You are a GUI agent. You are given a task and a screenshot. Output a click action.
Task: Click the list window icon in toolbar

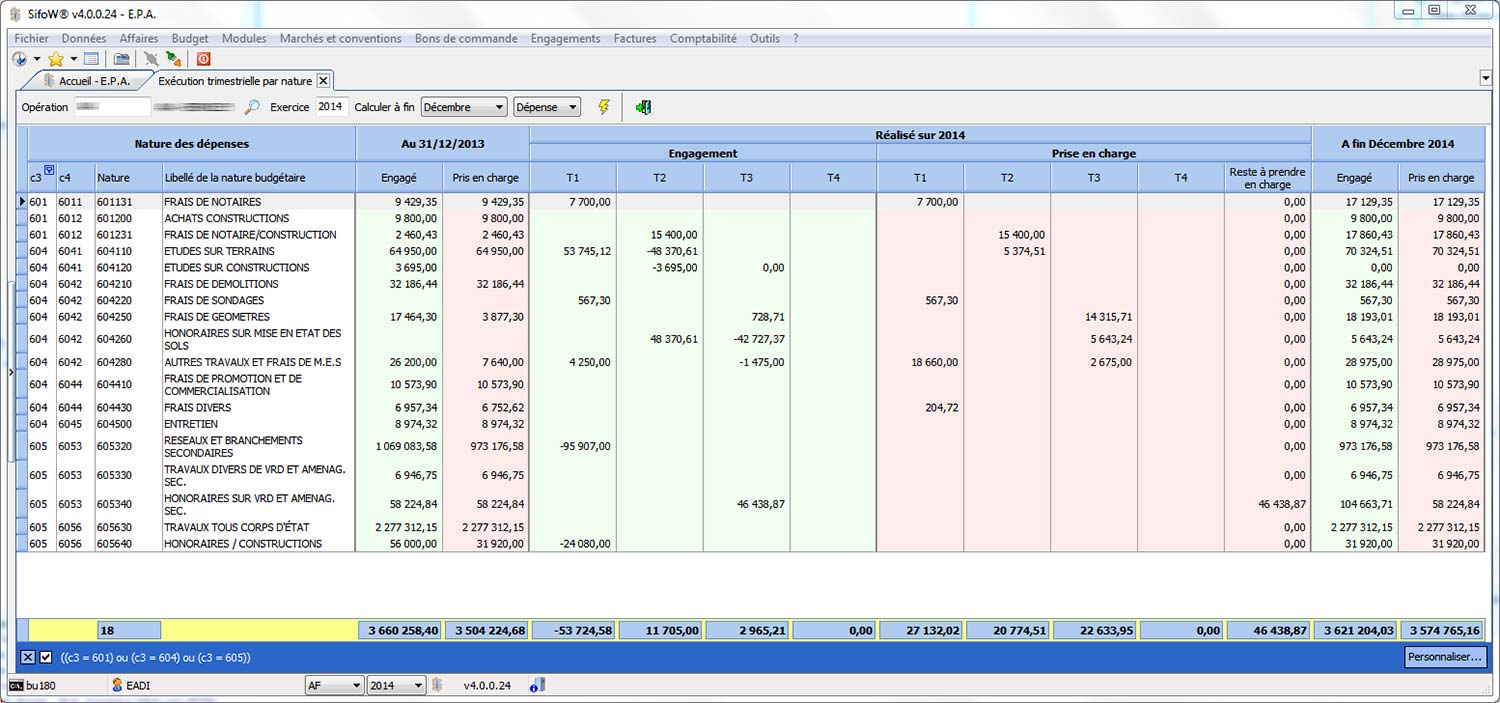click(x=91, y=59)
